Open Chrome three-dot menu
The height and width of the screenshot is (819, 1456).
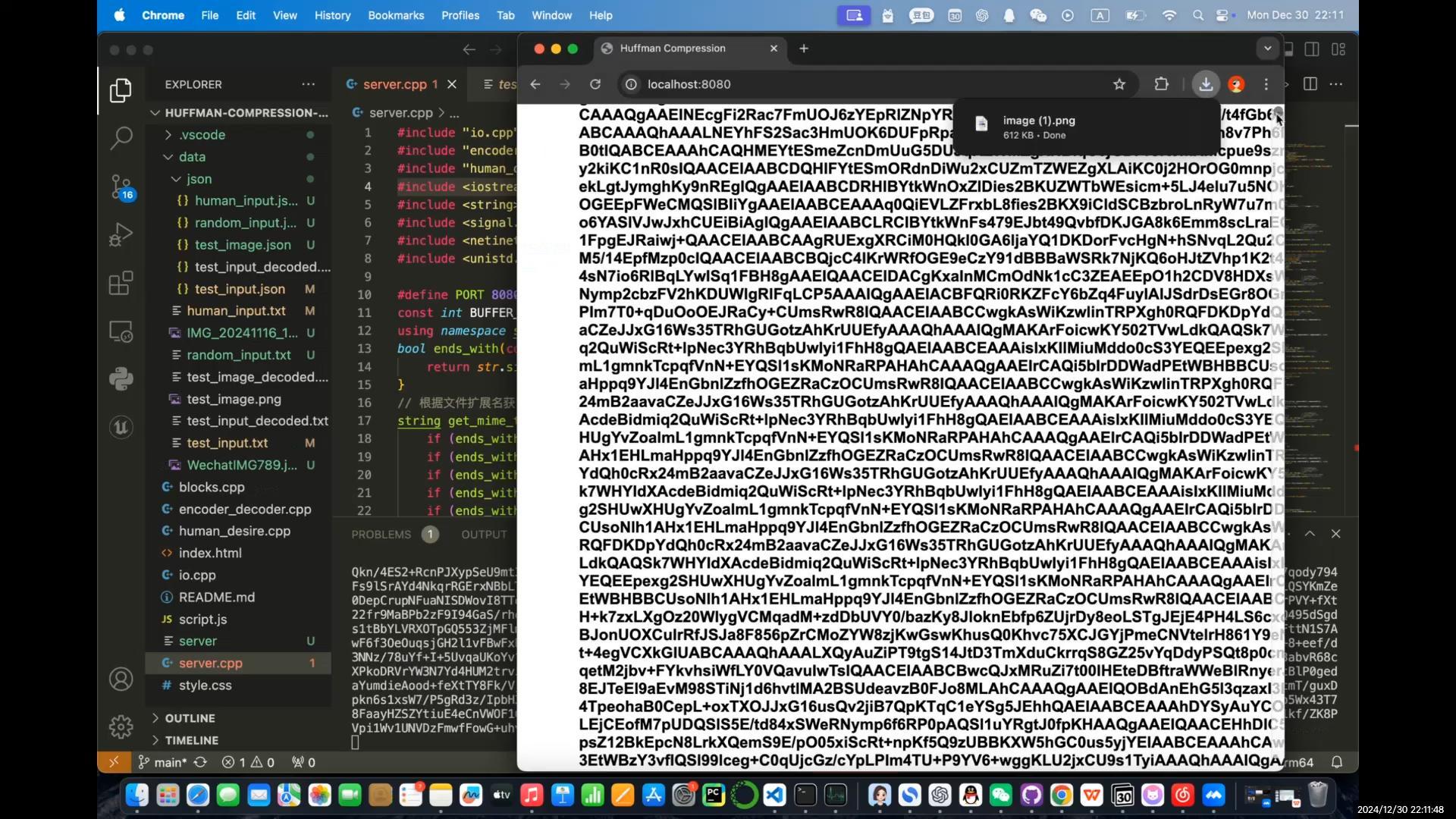pos(1266,84)
